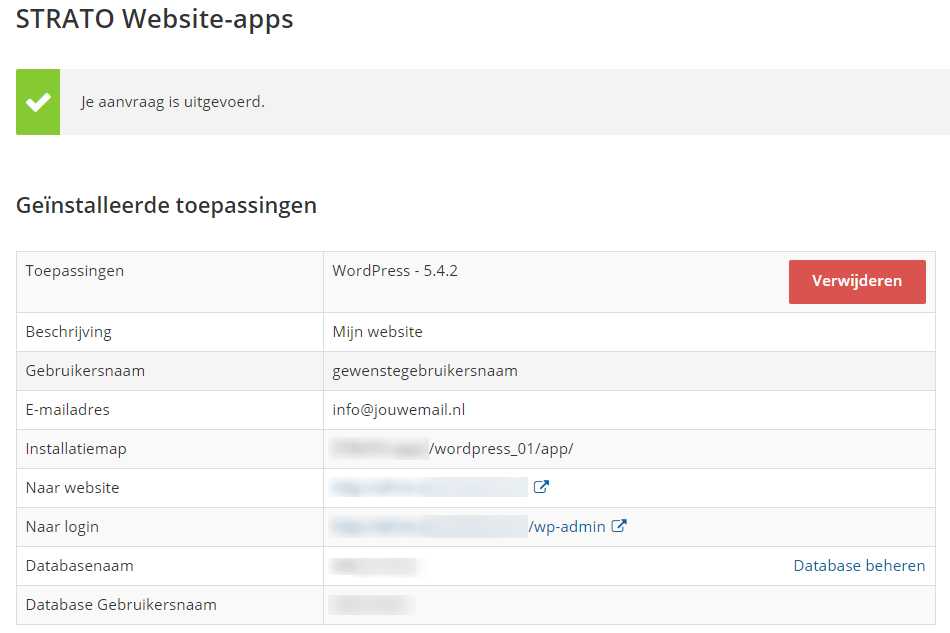Open the website link in Naar website row
The height and width of the screenshot is (633, 950).
[430, 487]
